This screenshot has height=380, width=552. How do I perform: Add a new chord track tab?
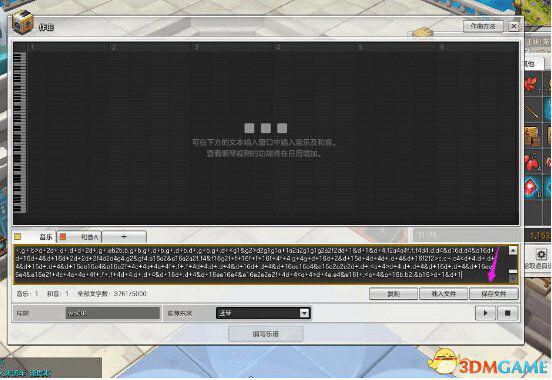[124, 237]
